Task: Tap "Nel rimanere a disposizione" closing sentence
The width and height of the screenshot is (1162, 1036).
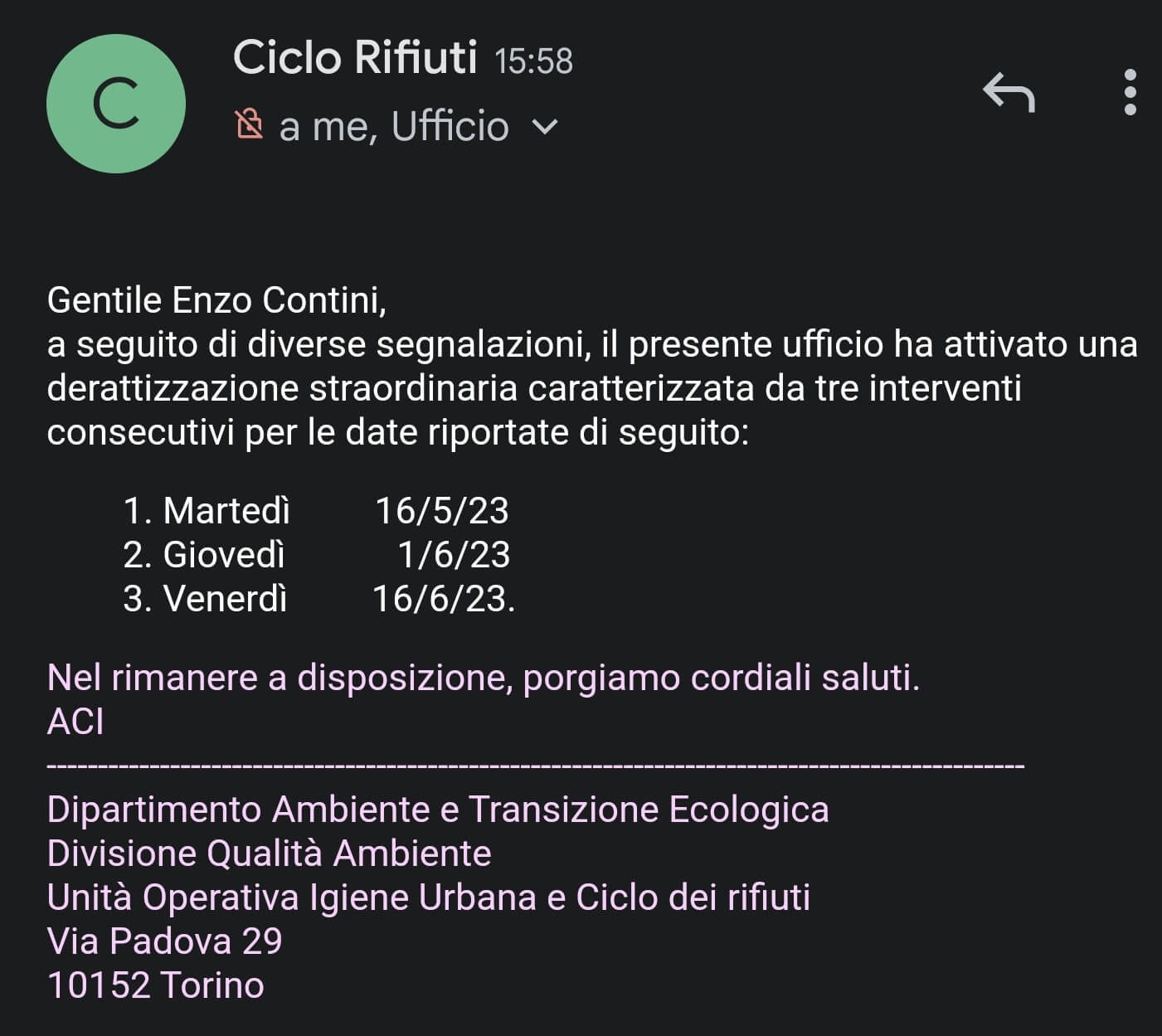Action: 483,678
